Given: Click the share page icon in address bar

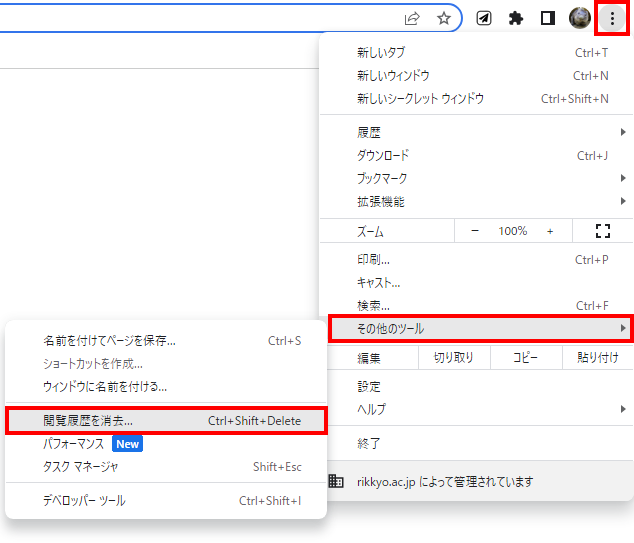Looking at the screenshot, I should pyautogui.click(x=412, y=18).
